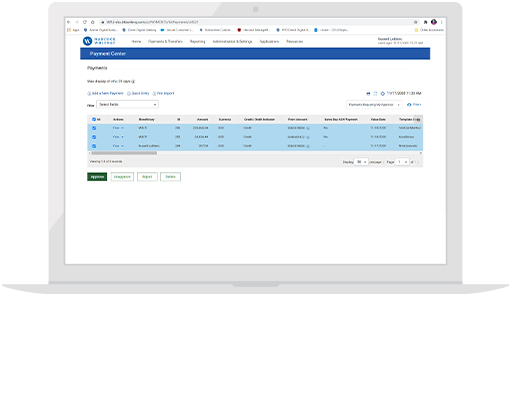Open the Apps shortcut in the bookmarks bar

point(74,30)
